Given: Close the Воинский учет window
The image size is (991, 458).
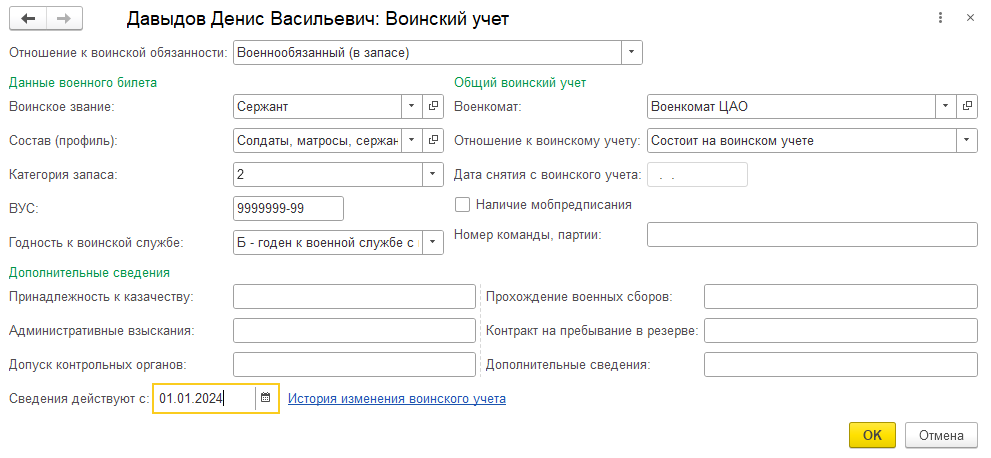Looking at the screenshot, I should (x=970, y=18).
